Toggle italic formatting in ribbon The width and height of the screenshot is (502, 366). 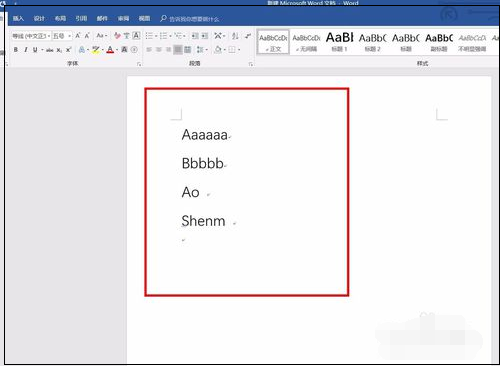[x=26, y=50]
